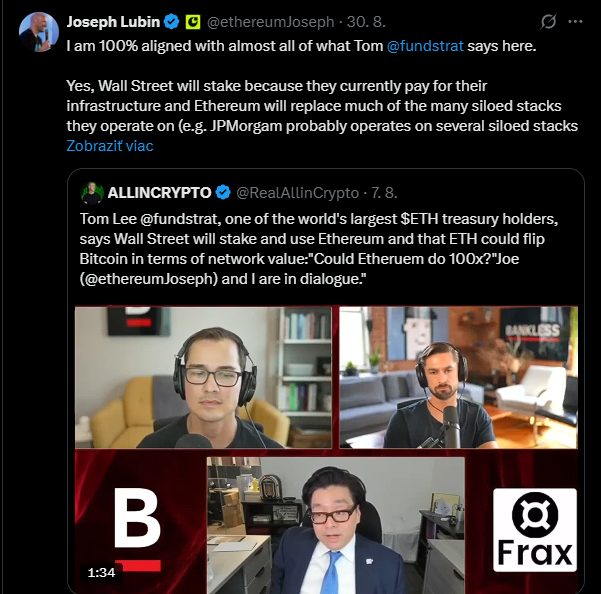Play the quoted video with Tom Lee

pos(326,449)
